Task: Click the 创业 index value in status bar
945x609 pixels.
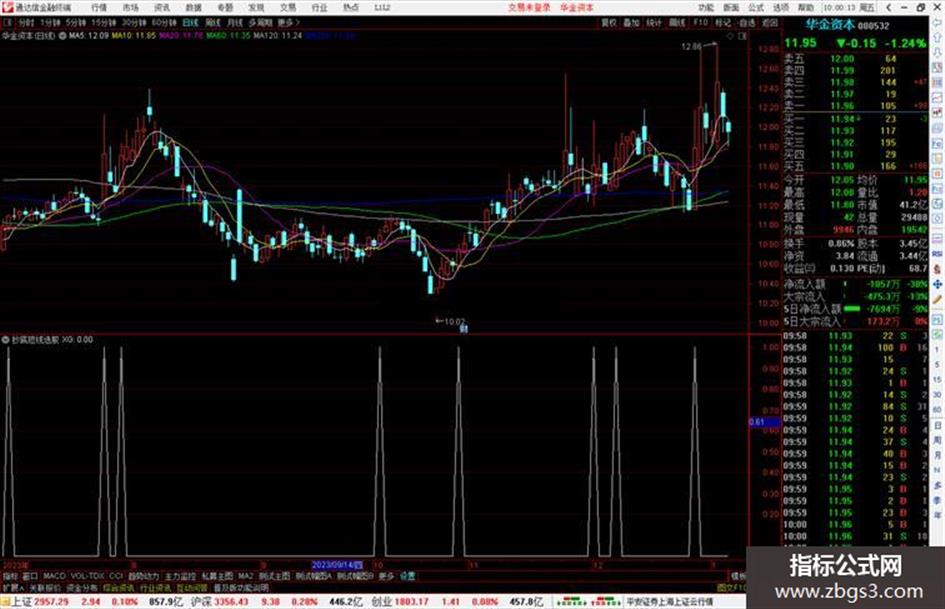Action: pos(412,602)
